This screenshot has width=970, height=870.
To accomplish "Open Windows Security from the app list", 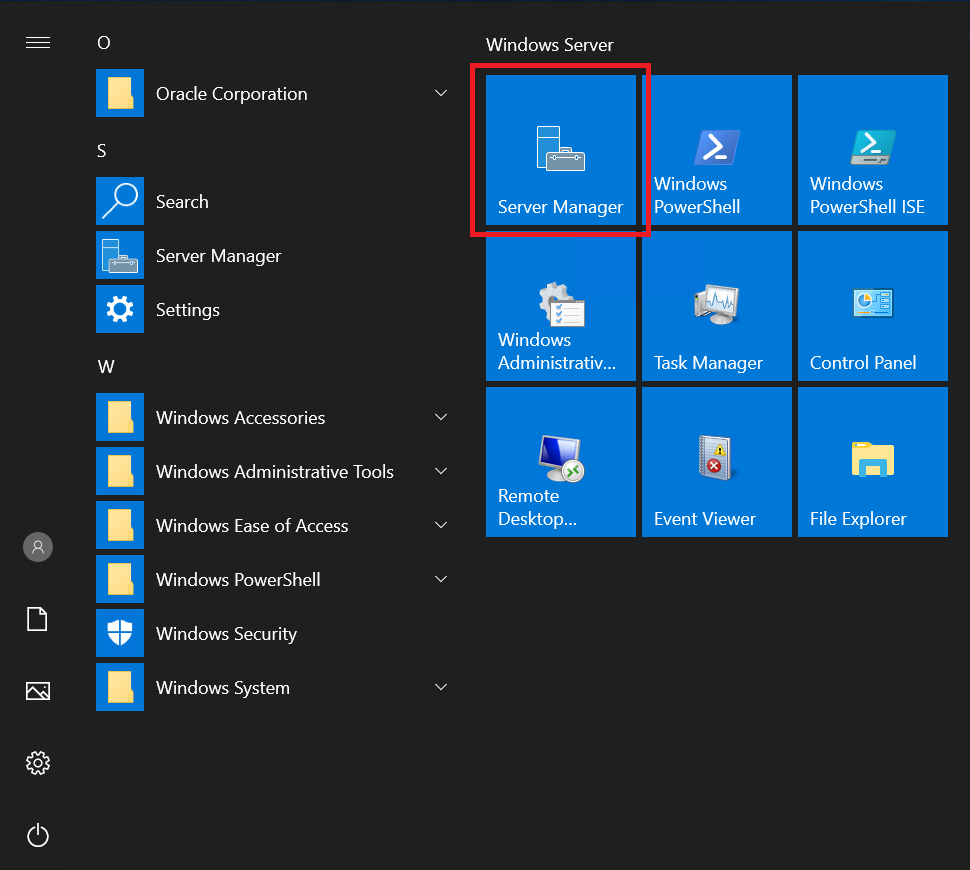I will point(226,634).
